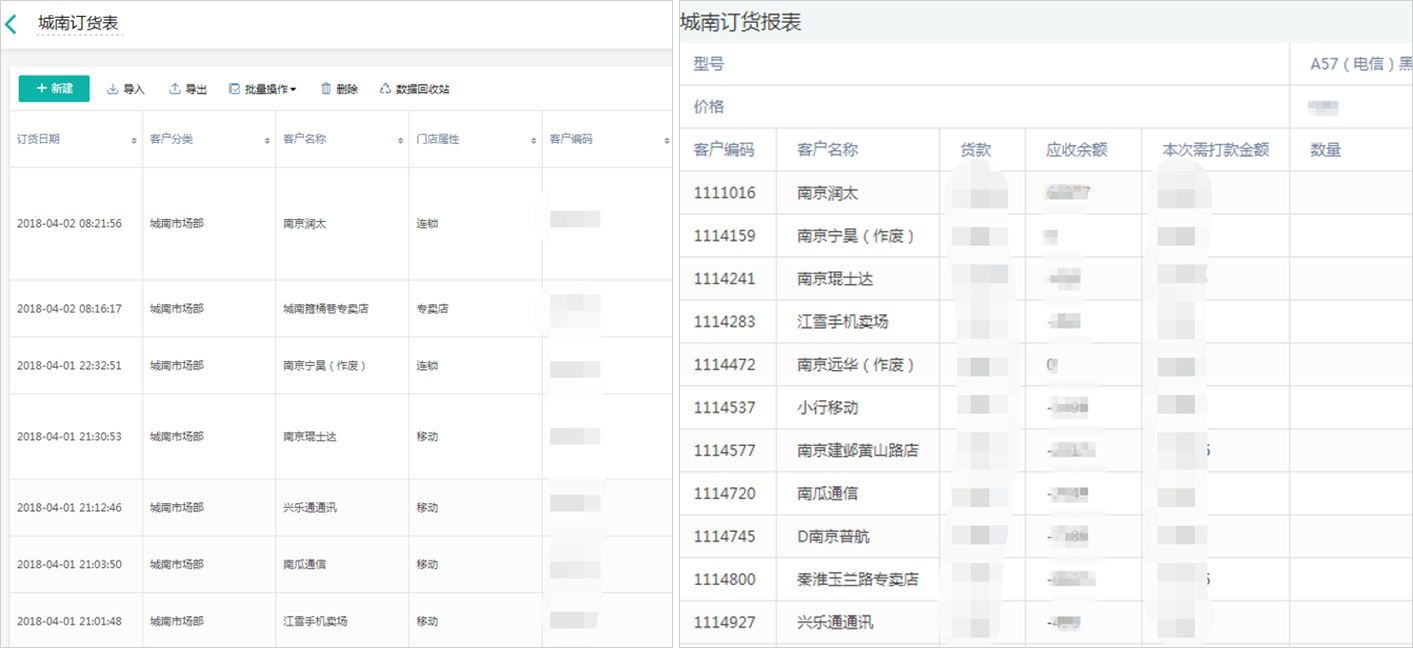Select the row dated 2018-04-01 21:12:46
1413x648 pixels.
click(x=340, y=508)
